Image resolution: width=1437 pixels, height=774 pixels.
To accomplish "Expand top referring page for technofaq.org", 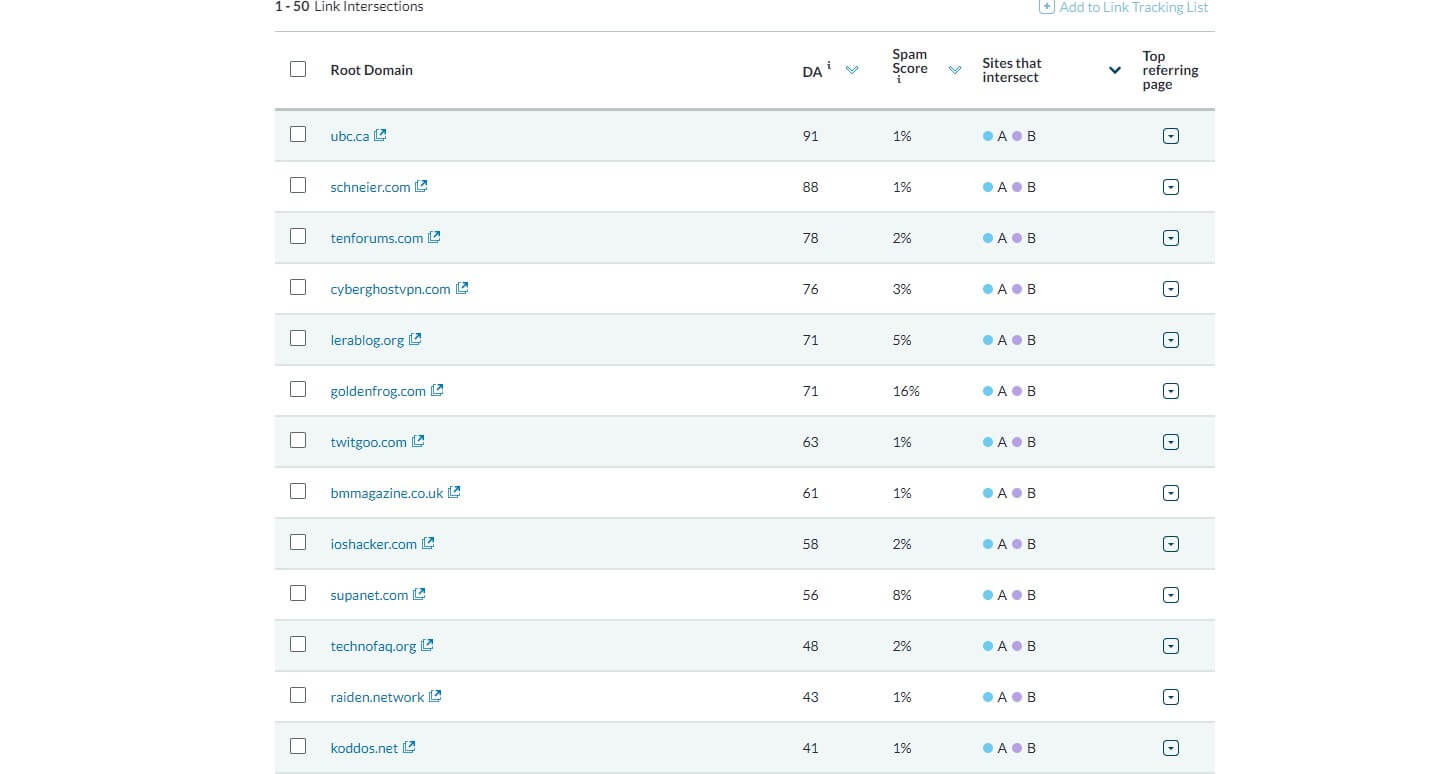I will (x=1171, y=646).
